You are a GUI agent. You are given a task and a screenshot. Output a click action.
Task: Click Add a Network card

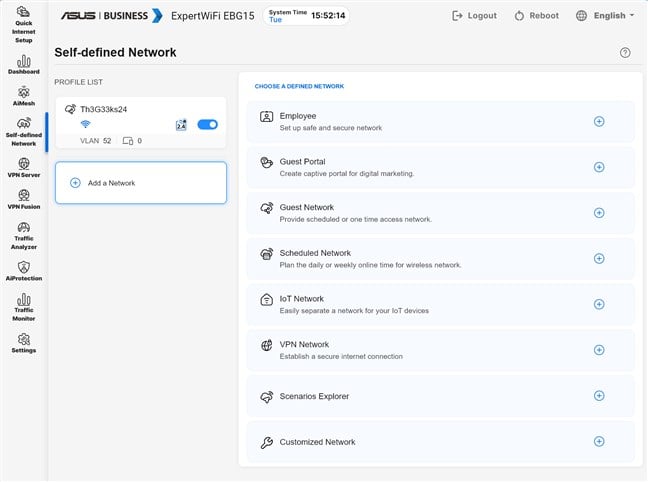(140, 183)
